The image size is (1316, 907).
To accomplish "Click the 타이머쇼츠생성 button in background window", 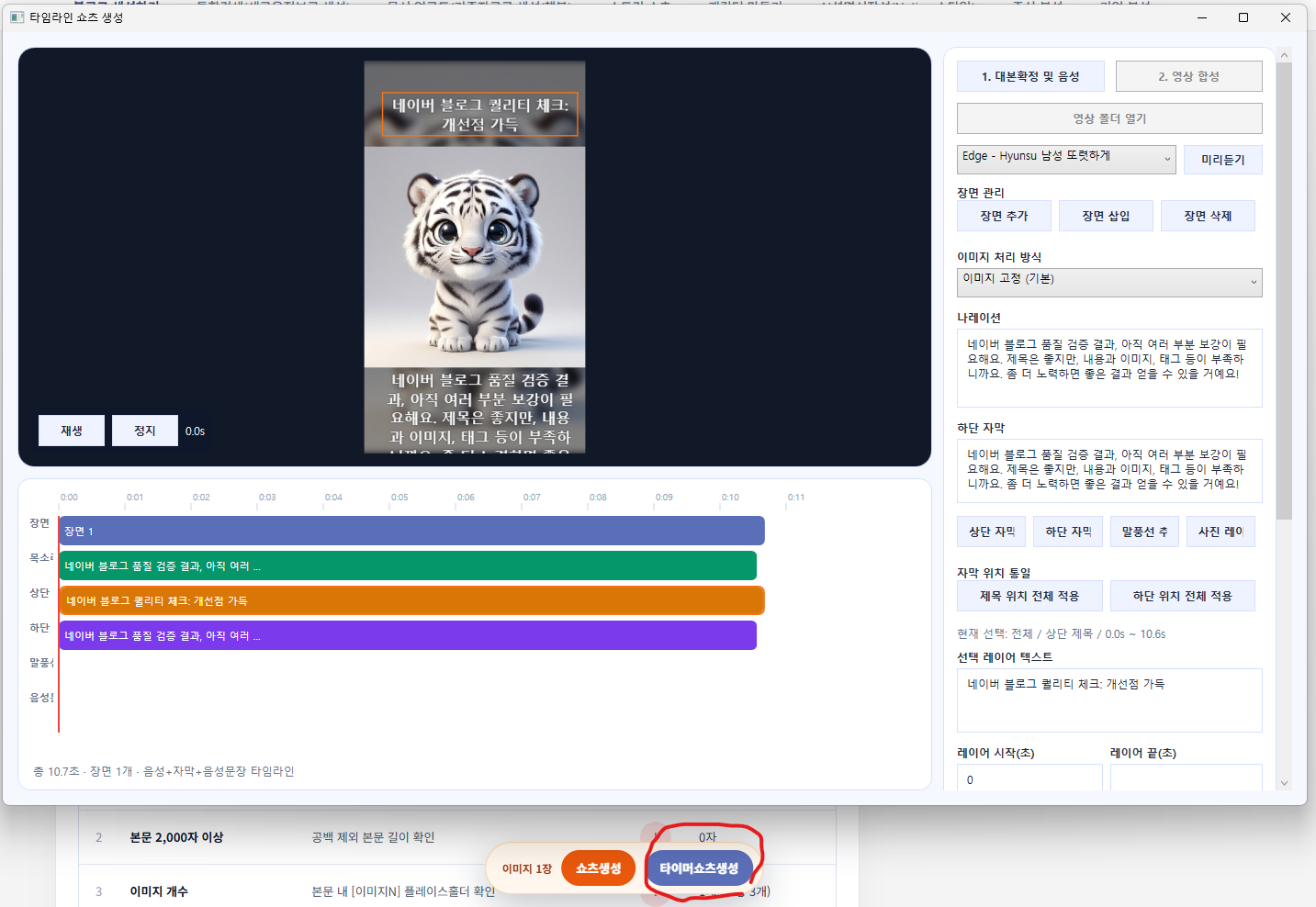I will click(699, 868).
